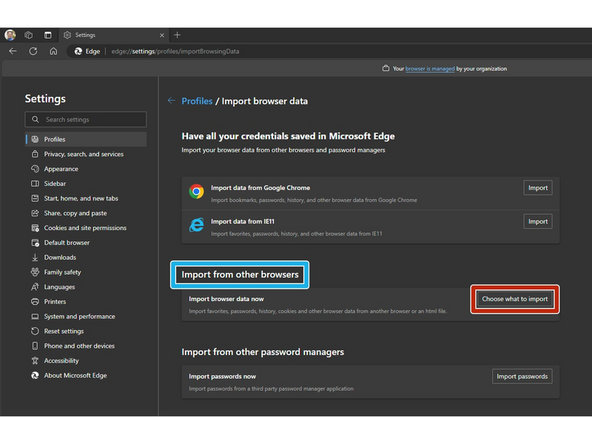This screenshot has width=592, height=444.
Task: Click the Import passwords button
Action: point(522,376)
